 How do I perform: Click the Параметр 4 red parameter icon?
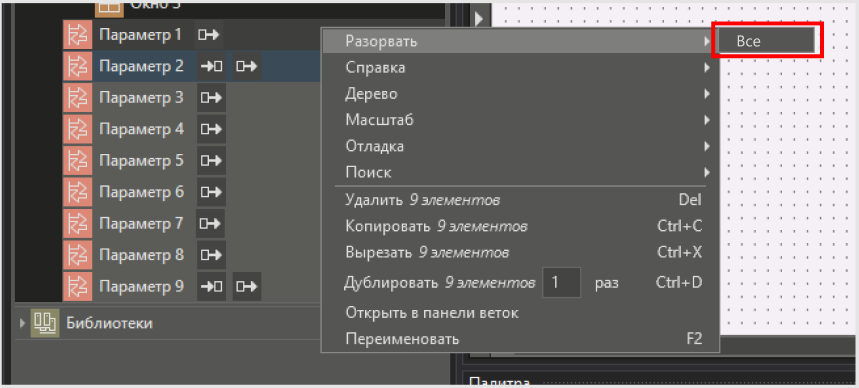(x=77, y=129)
